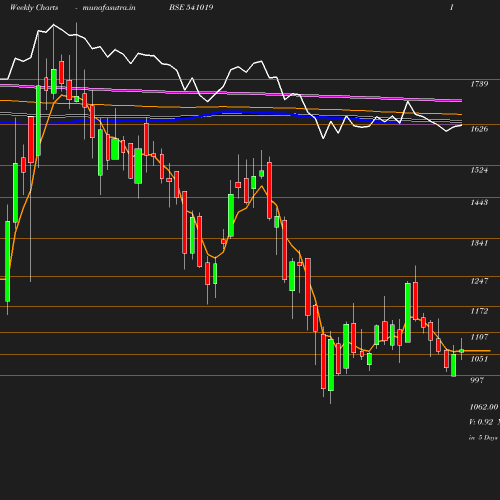The image size is (500, 500).
Task: Click the 1172 price axis label
Action: coord(479,311)
